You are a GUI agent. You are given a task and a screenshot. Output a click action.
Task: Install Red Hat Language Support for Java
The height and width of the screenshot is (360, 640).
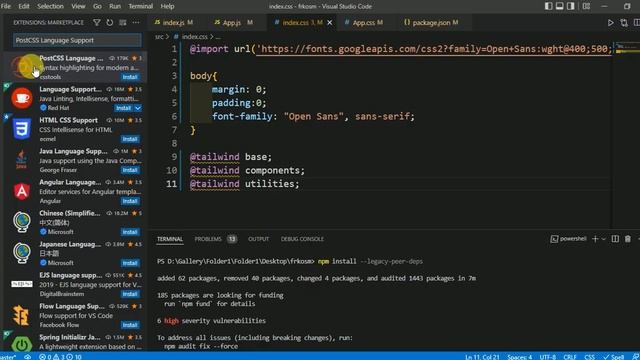[123, 108]
